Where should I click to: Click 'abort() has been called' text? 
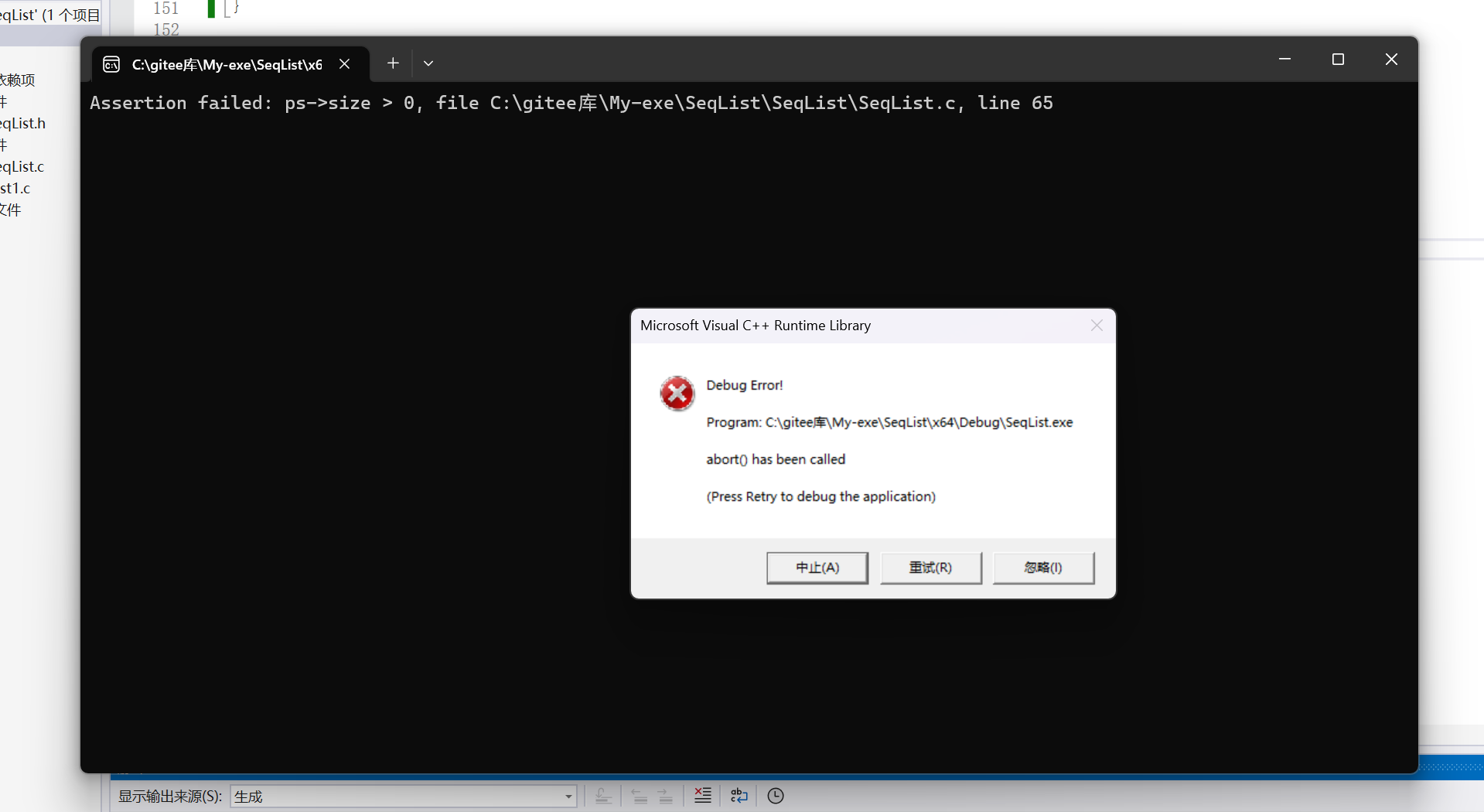[x=776, y=459]
